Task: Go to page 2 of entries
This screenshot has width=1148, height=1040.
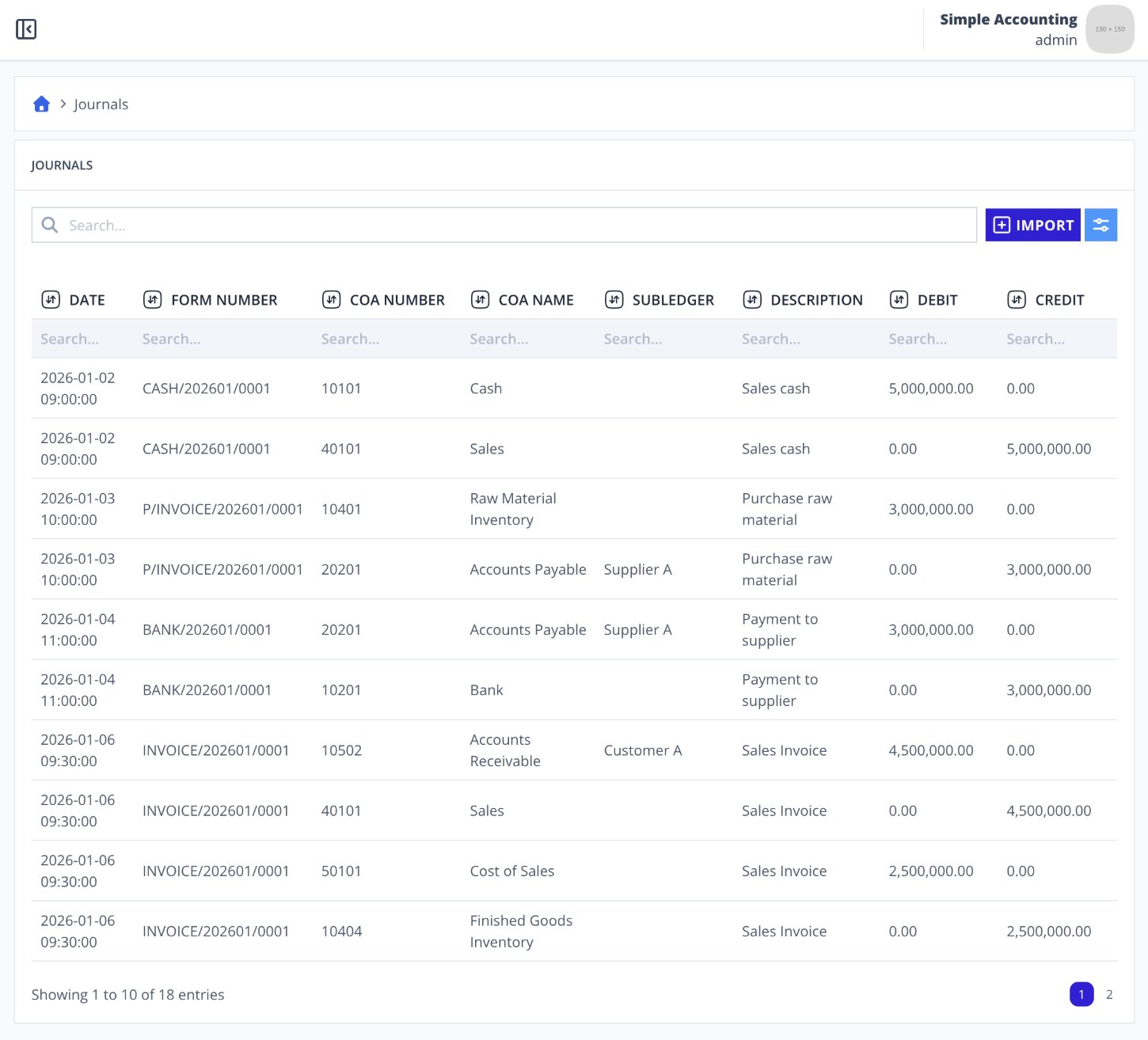Action: coord(1109,994)
